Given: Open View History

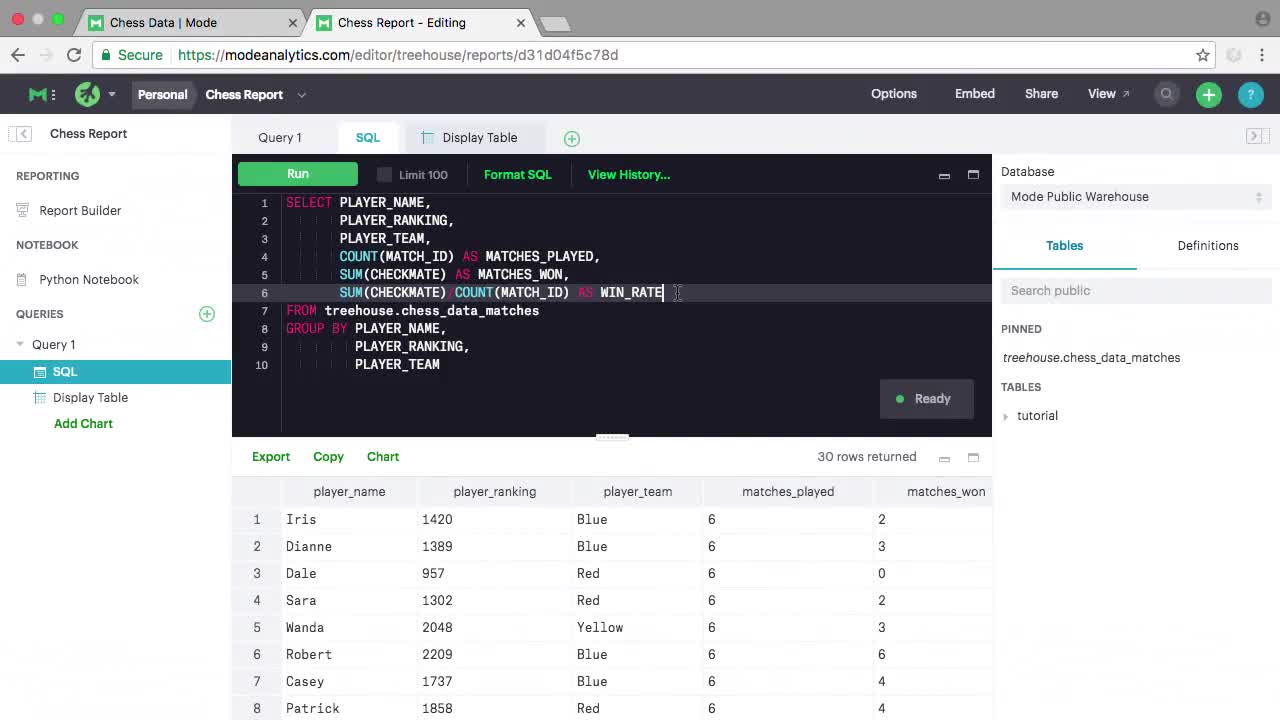Looking at the screenshot, I should (629, 175).
